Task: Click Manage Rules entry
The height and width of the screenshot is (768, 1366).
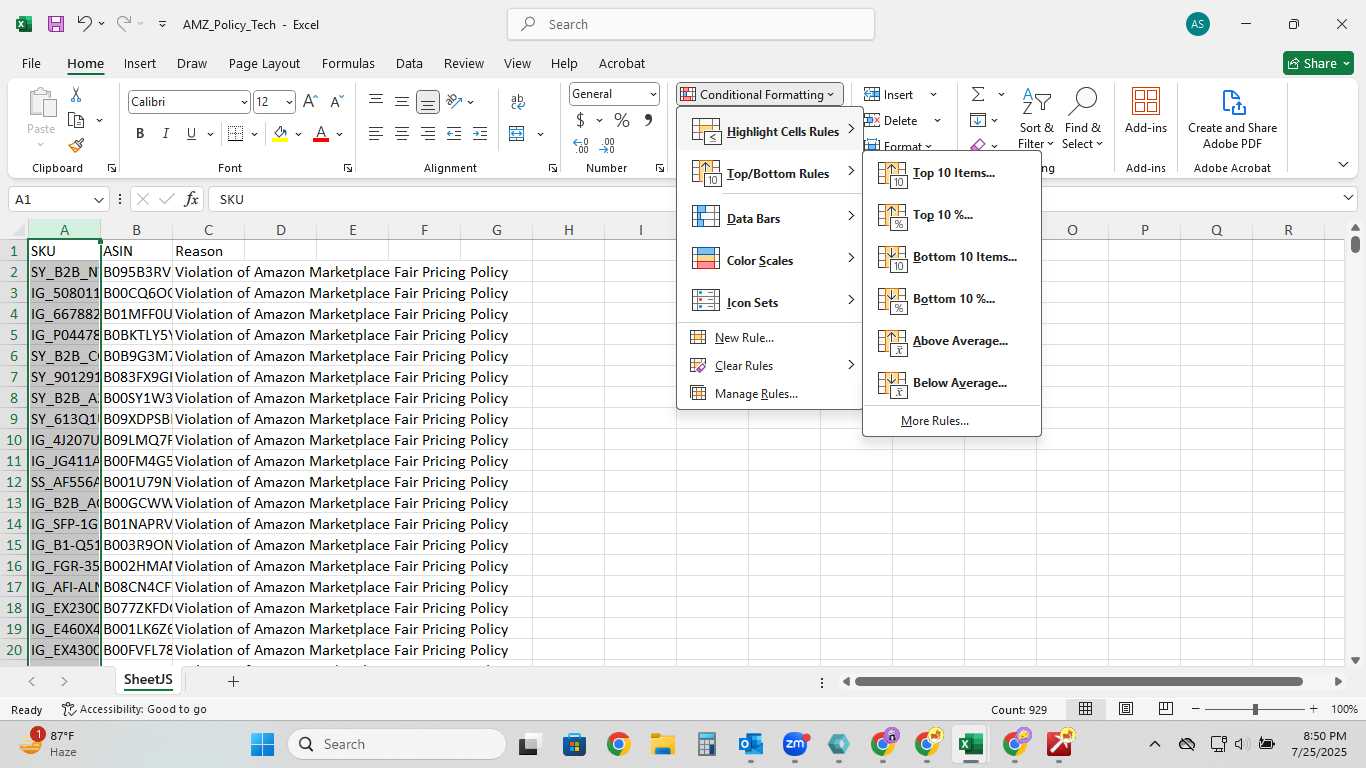Action: coord(770,394)
